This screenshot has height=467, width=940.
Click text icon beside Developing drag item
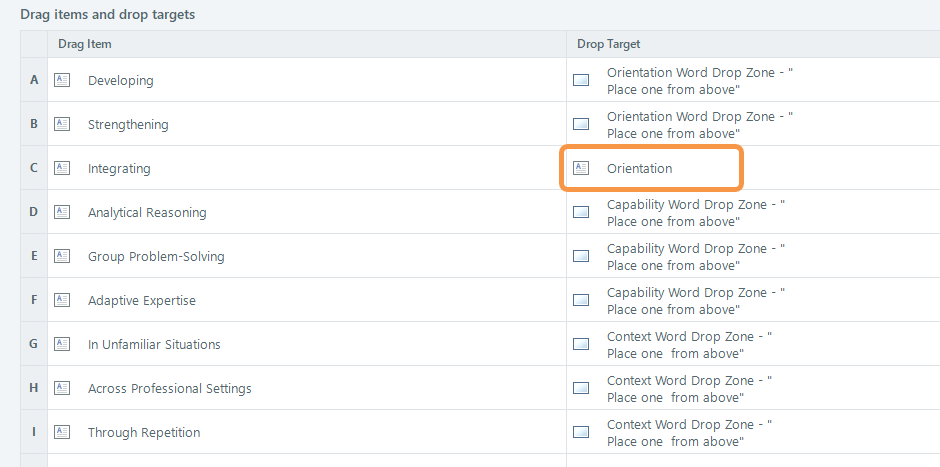tap(62, 80)
